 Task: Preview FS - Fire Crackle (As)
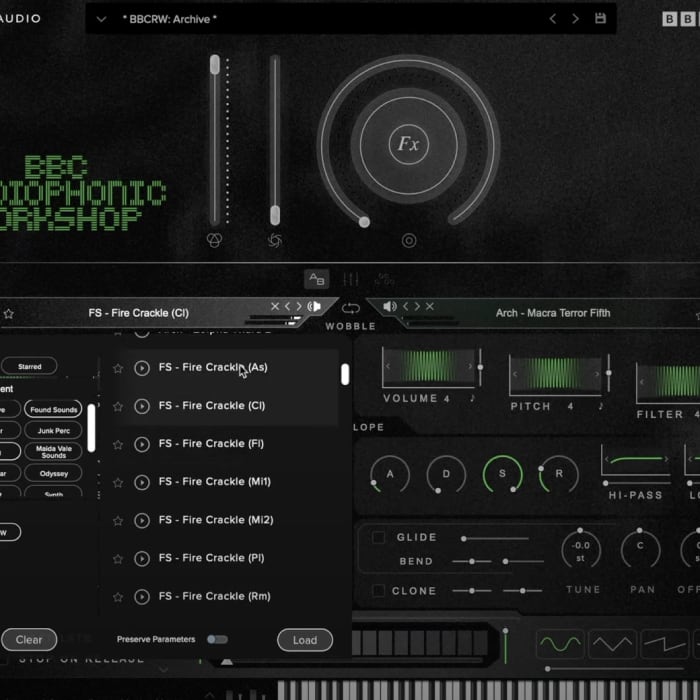click(142, 368)
